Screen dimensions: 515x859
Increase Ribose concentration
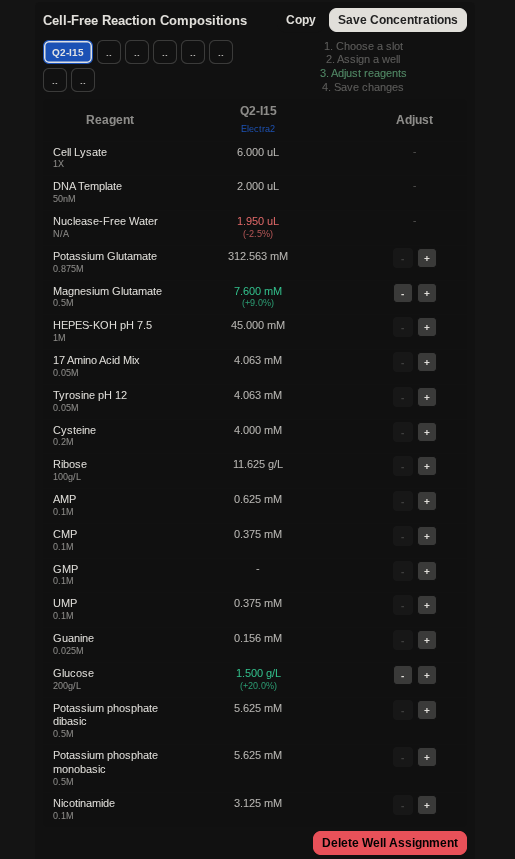[x=427, y=466]
